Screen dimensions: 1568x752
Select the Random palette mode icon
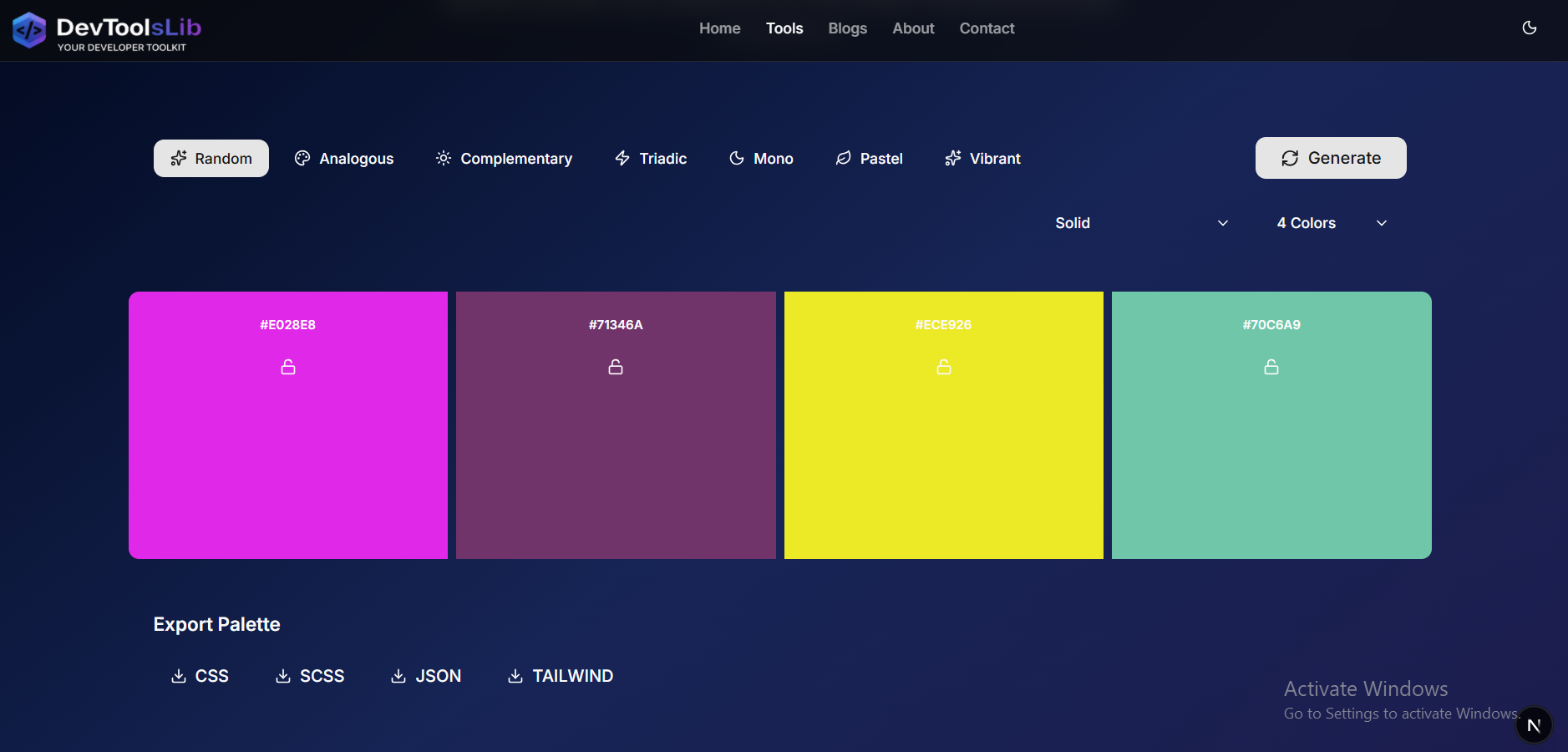click(x=179, y=158)
